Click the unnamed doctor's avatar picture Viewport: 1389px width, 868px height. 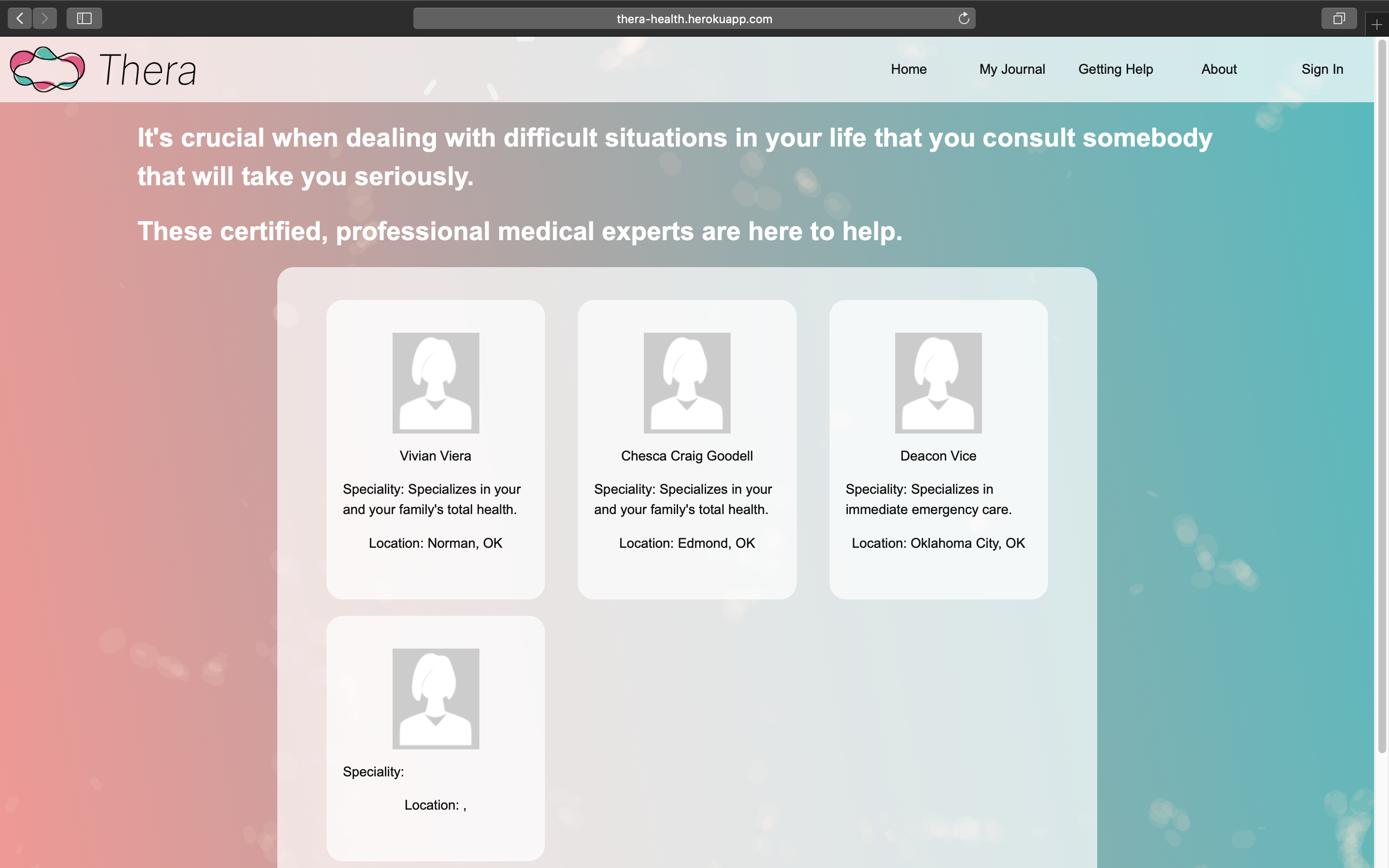(x=436, y=699)
